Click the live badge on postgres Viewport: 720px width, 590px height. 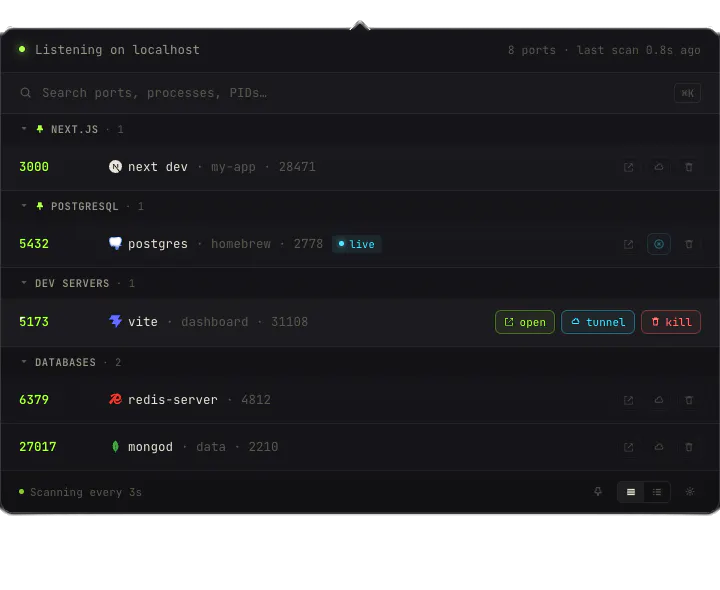(x=356, y=244)
